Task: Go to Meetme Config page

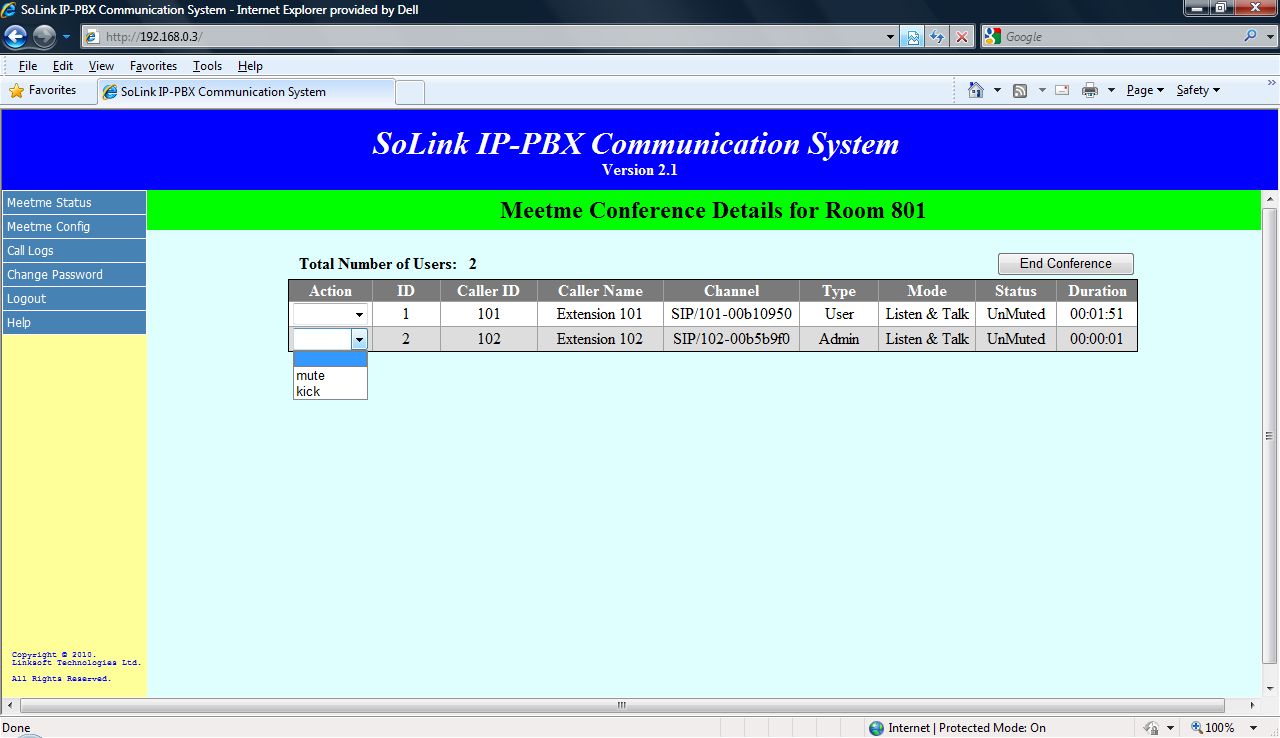Action: (x=74, y=227)
